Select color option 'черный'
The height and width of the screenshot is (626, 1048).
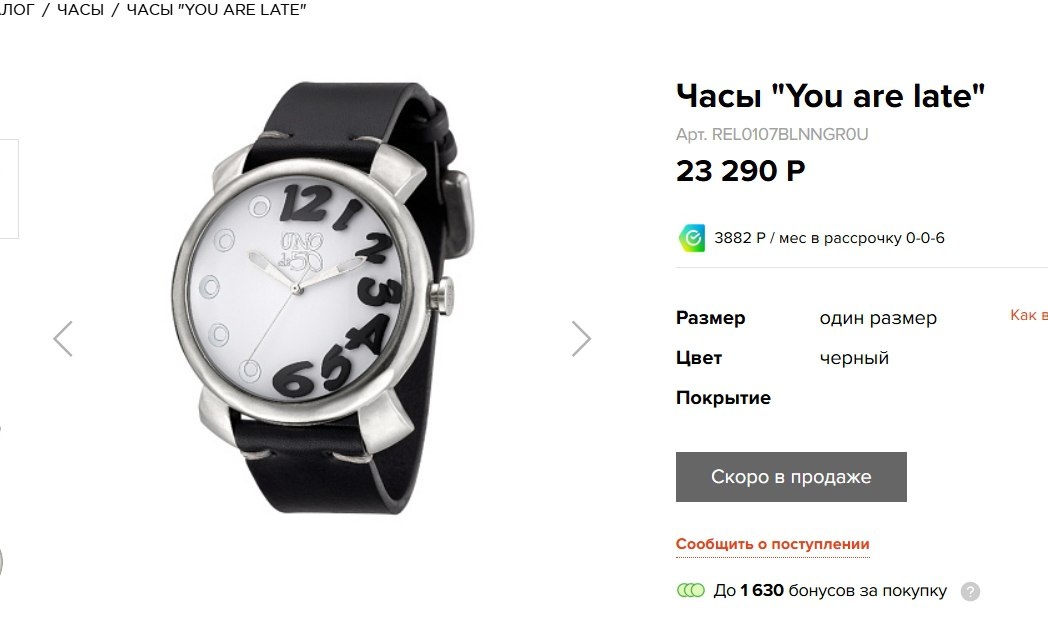tap(854, 358)
